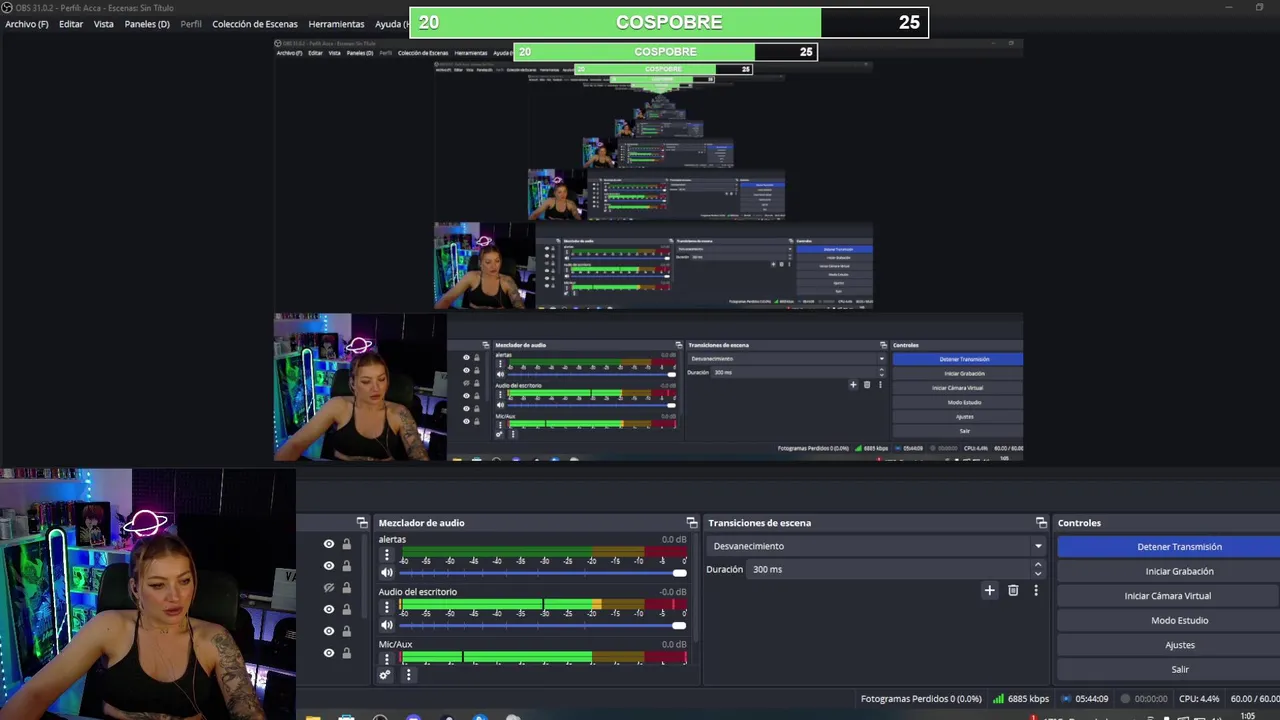Toggle the lock beside the crossed-out eye
Image resolution: width=1280 pixels, height=720 pixels.
tap(347, 588)
